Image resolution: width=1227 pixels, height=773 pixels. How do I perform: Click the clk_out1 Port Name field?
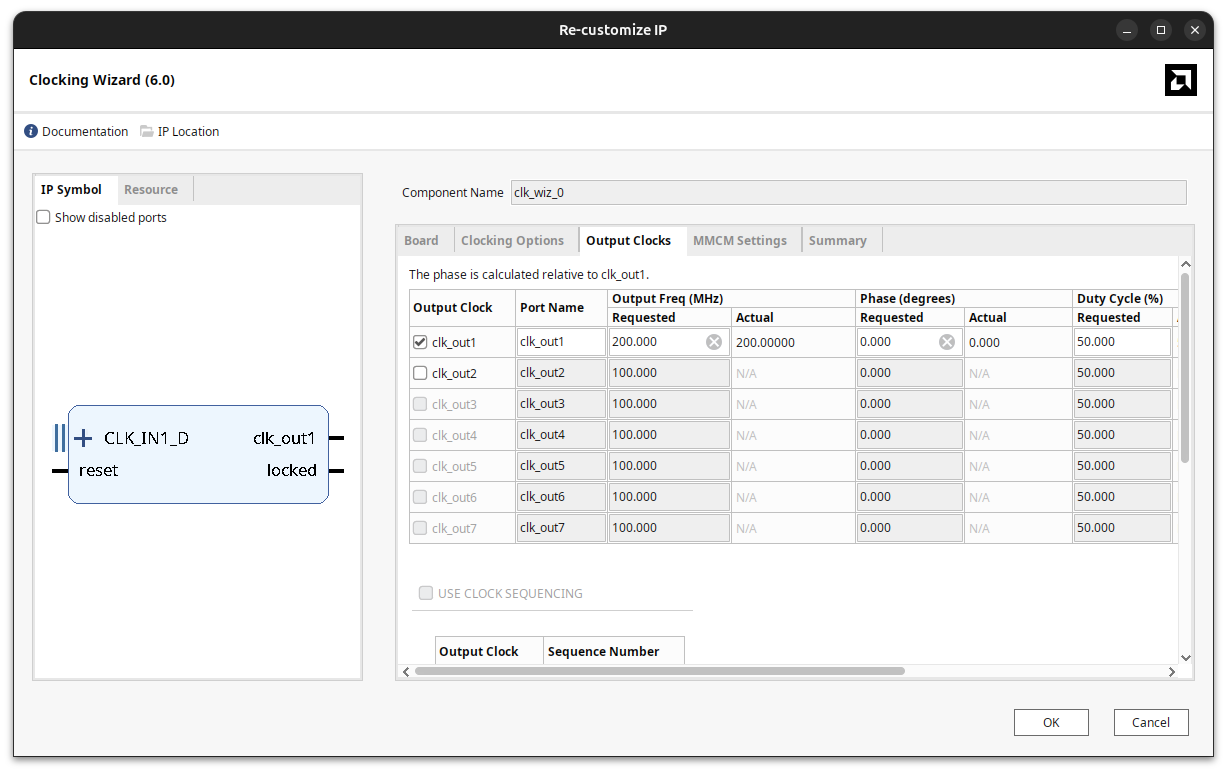(561, 342)
